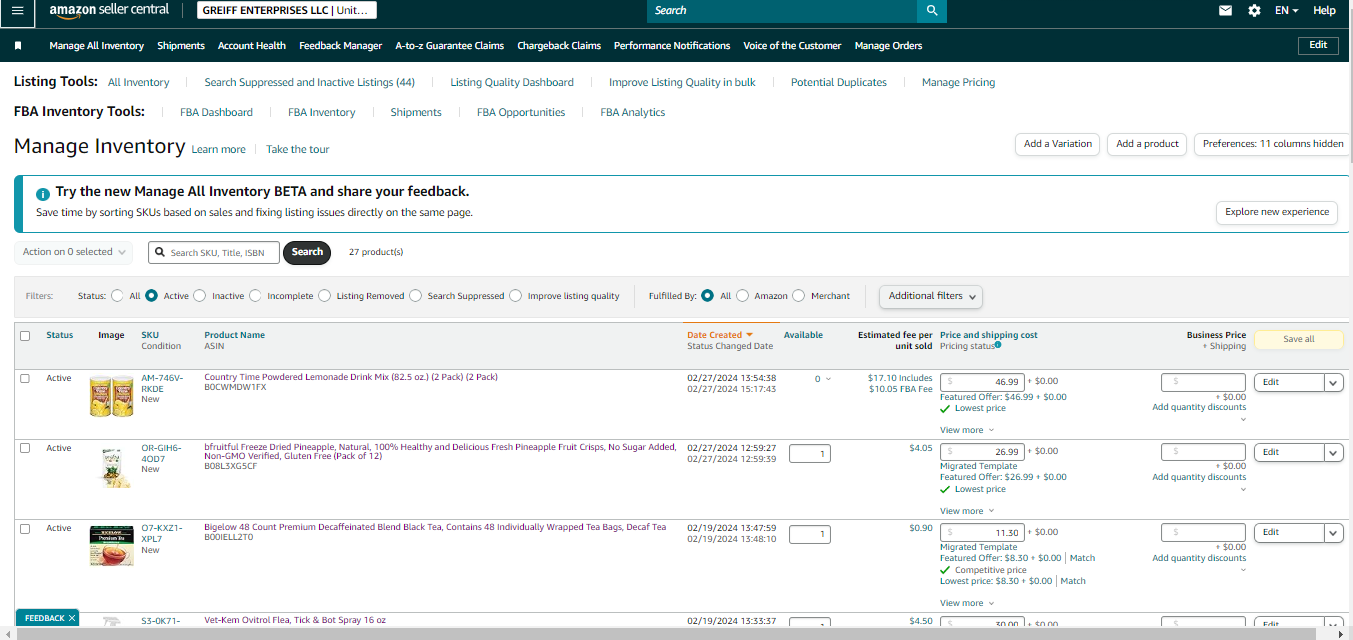Click the Help link in the top bar
This screenshot has height=640, width=1353.
(1324, 10)
